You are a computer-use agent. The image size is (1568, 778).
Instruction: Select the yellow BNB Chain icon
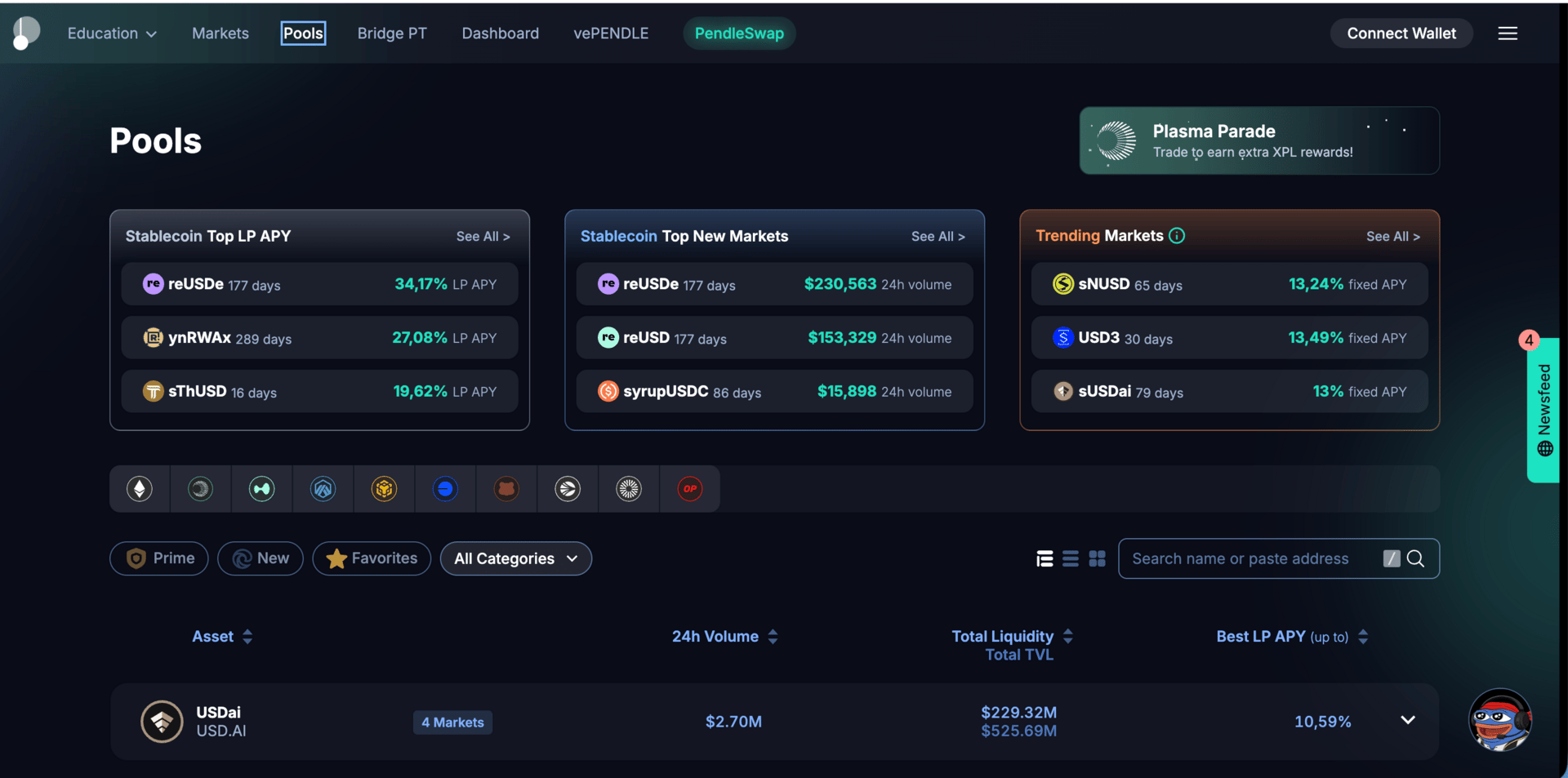click(x=384, y=489)
